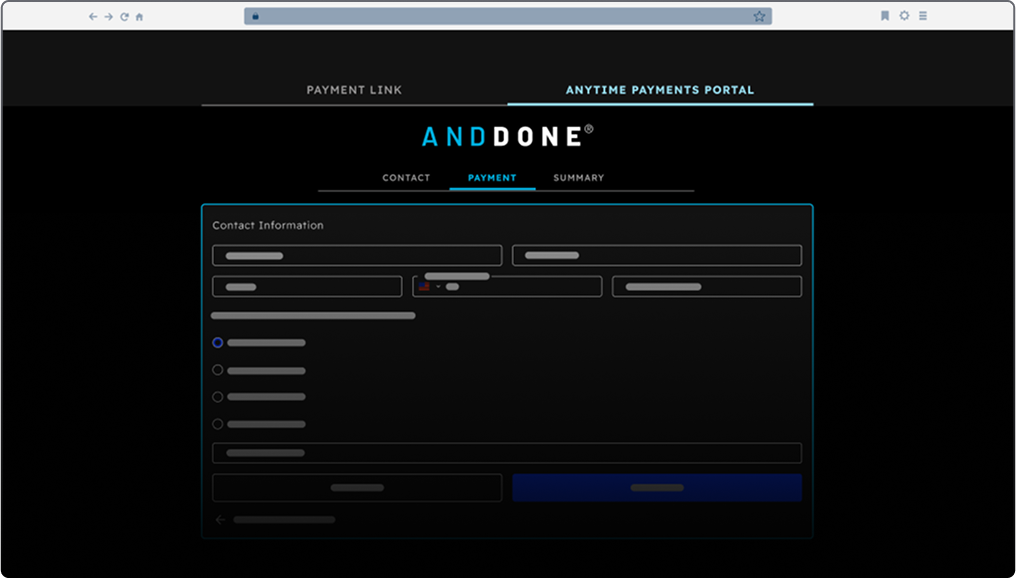Open the browser hamburger menu
The height and width of the screenshot is (578, 1016).
(923, 16)
